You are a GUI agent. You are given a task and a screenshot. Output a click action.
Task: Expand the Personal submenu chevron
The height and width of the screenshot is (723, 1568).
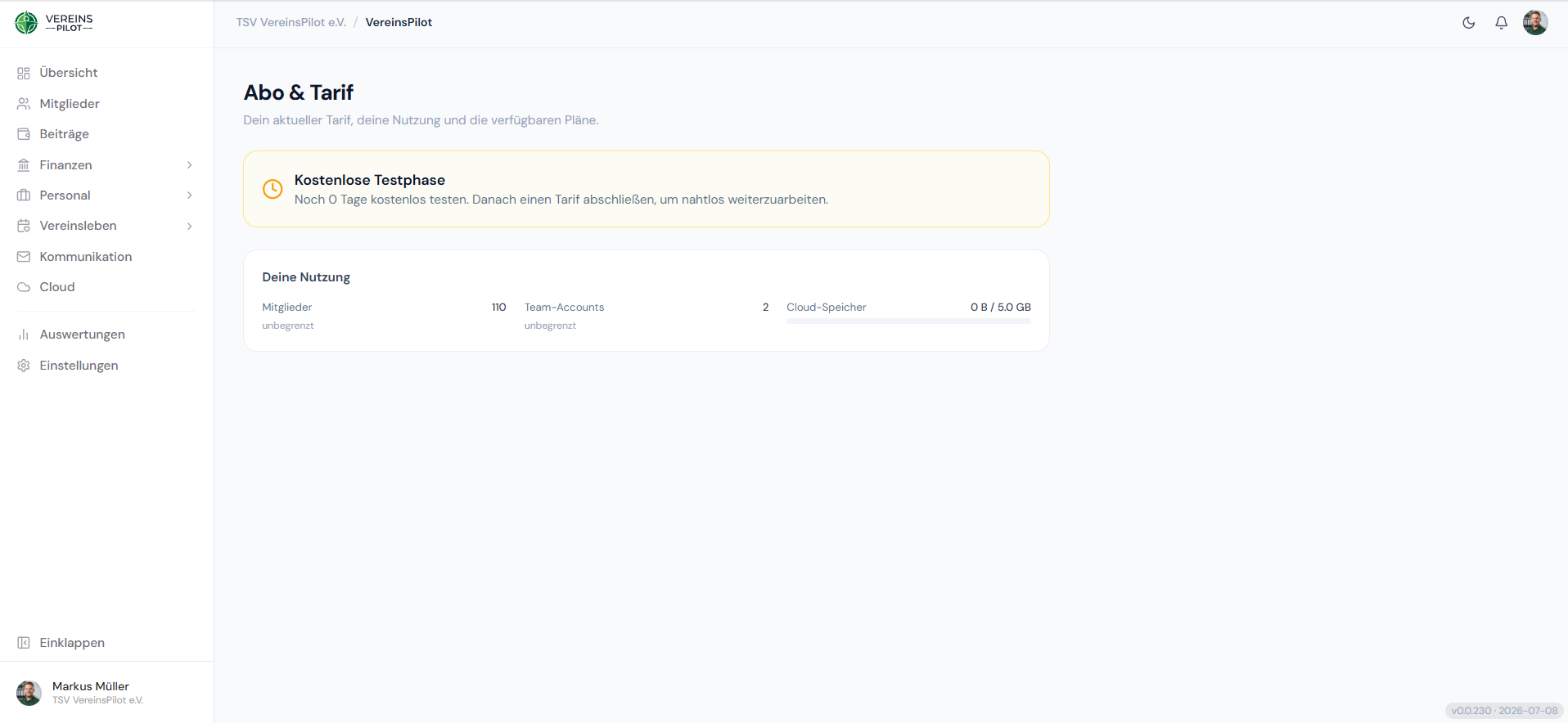coord(190,195)
